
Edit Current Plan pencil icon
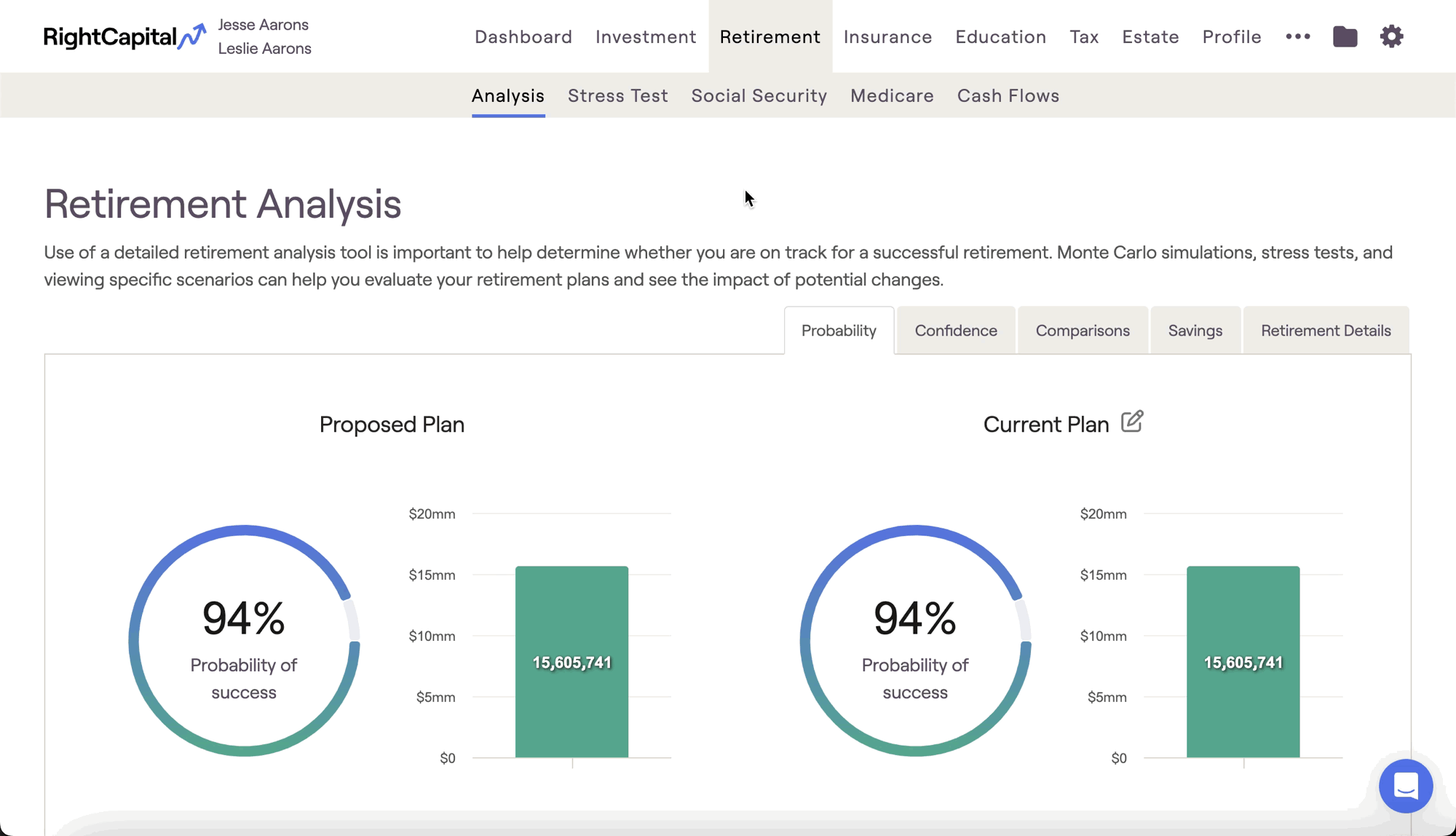coord(1132,422)
